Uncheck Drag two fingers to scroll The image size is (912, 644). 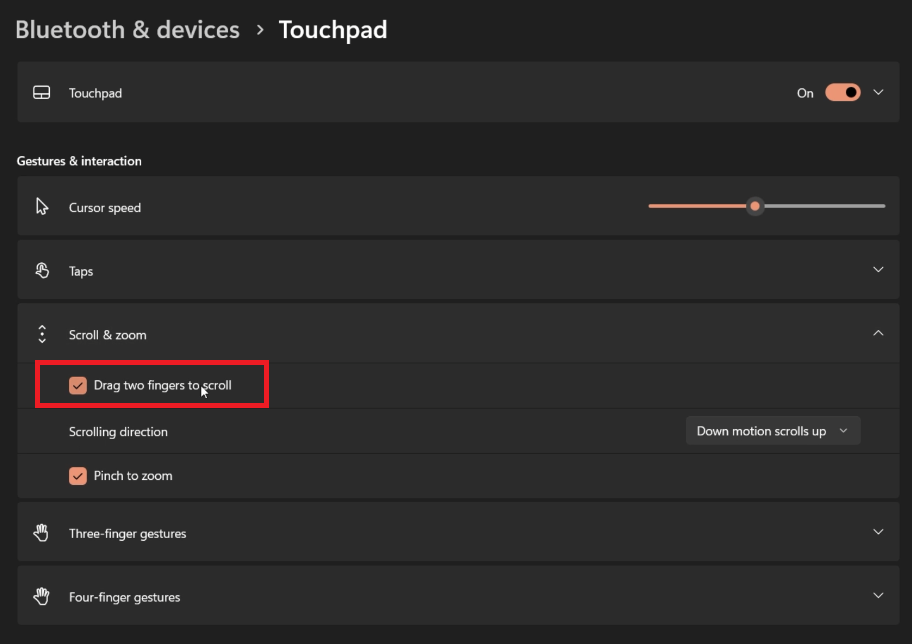[78, 384]
